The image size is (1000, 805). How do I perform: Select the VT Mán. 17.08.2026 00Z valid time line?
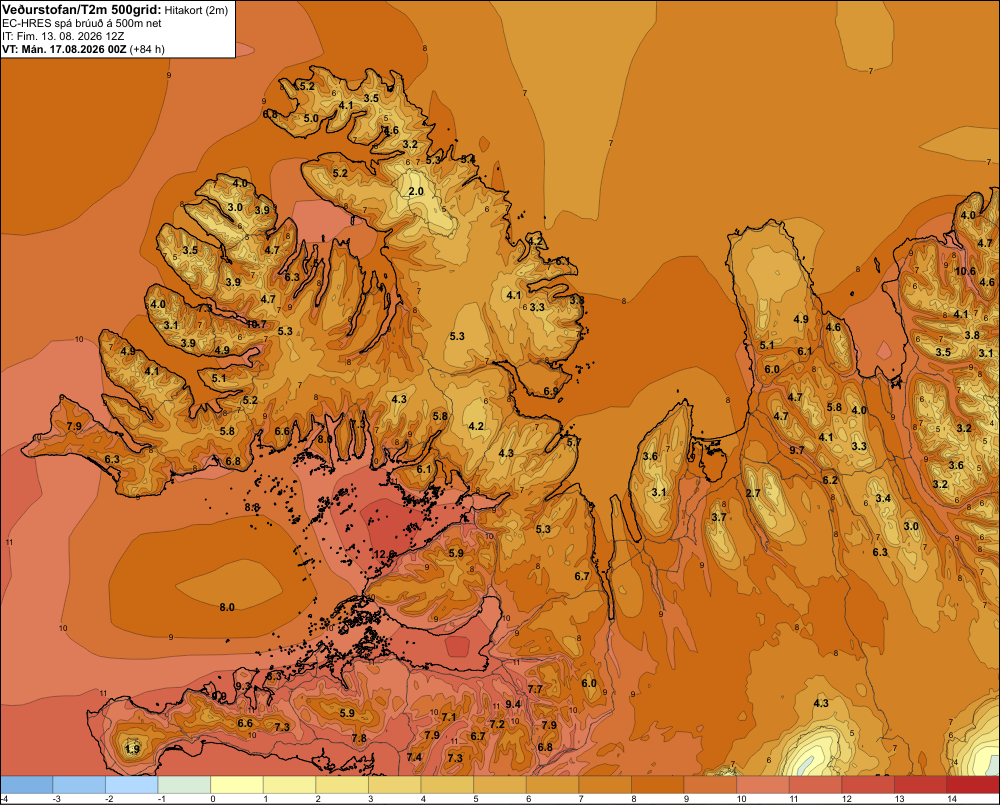[x=84, y=49]
